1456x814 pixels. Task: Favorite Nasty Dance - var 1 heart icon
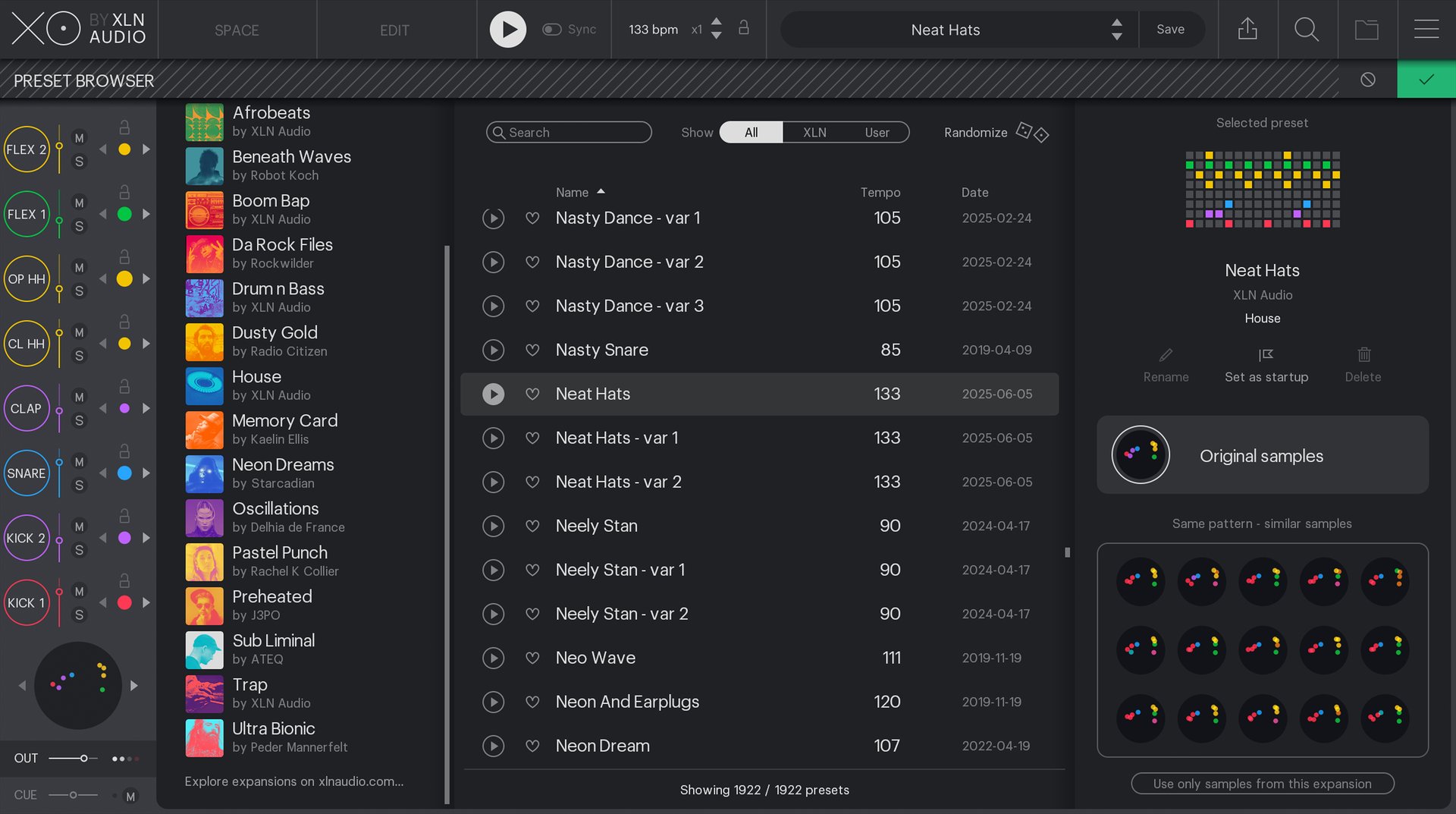[532, 218]
